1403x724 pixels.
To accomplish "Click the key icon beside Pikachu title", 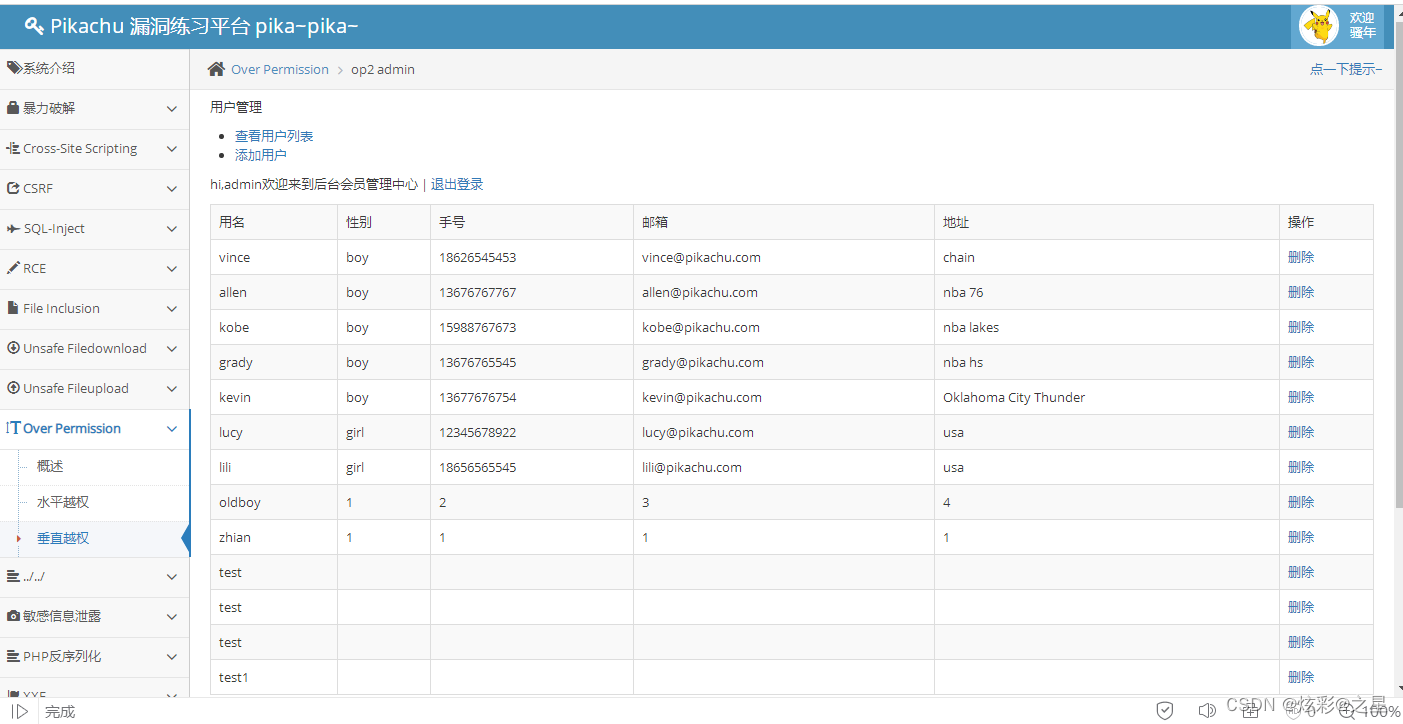I will (x=34, y=26).
